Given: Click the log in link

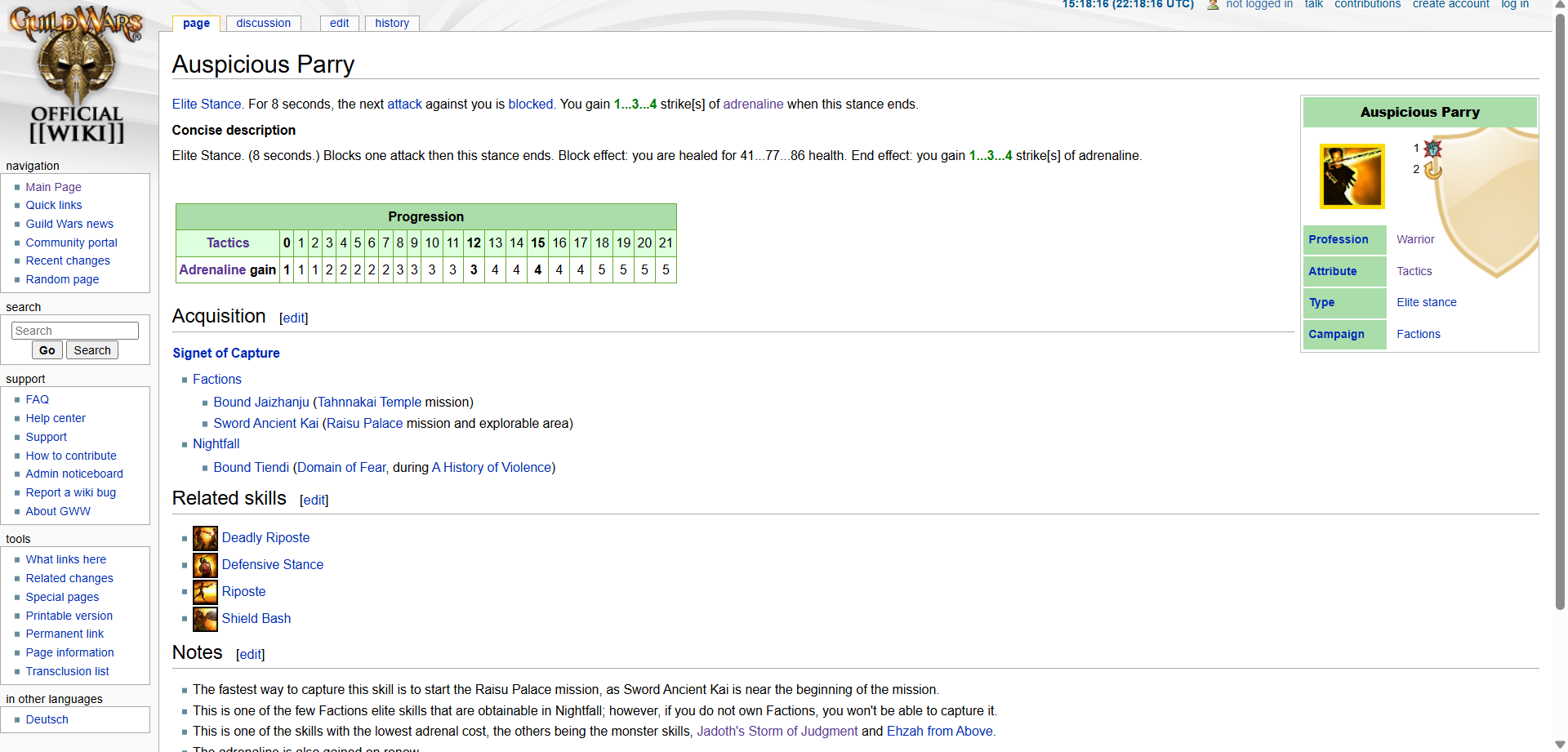Looking at the screenshot, I should coord(1515,4).
